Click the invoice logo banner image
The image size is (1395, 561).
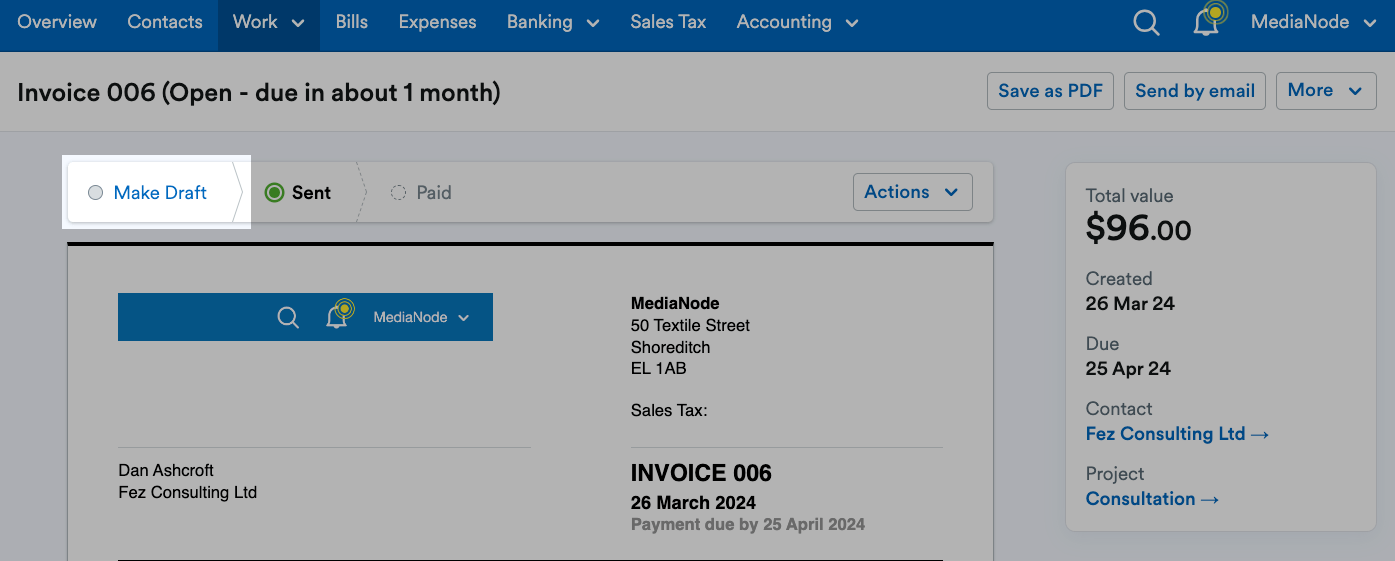coord(305,317)
